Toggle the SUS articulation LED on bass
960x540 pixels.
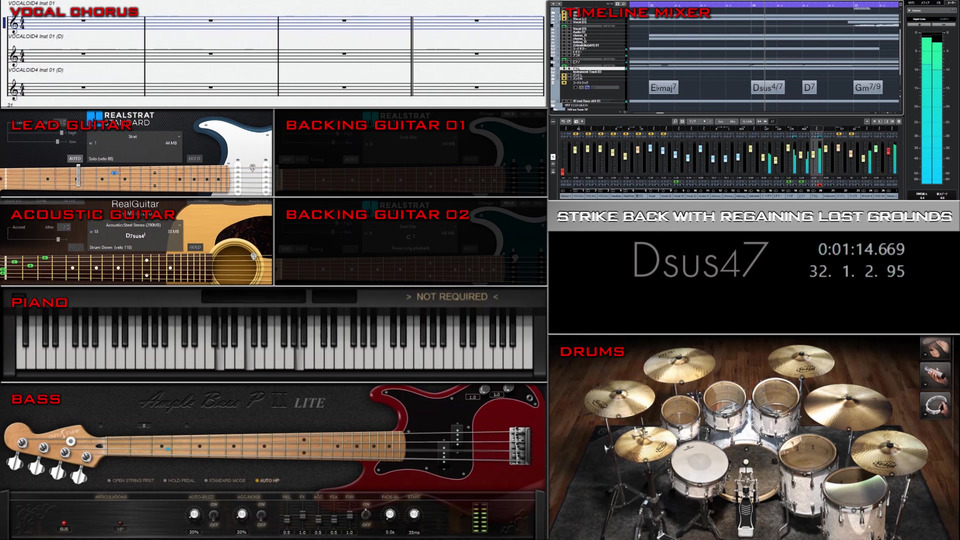pyautogui.click(x=64, y=523)
